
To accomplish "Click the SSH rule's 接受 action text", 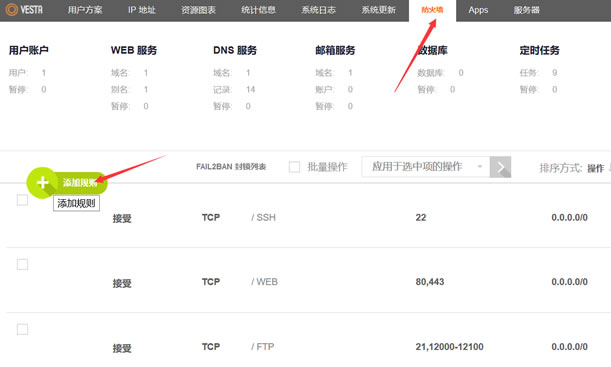I will click(122, 219).
